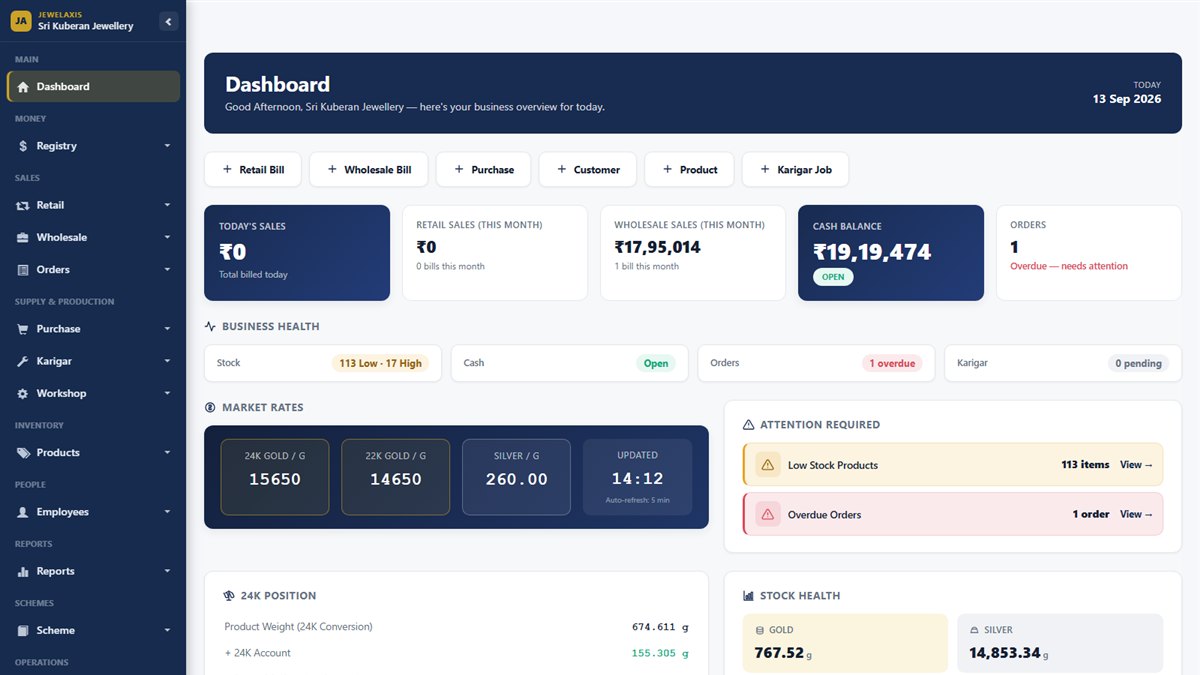Open the Scheme sidebar section
Image resolution: width=1200 pixels, height=675 pixels.
point(93,631)
